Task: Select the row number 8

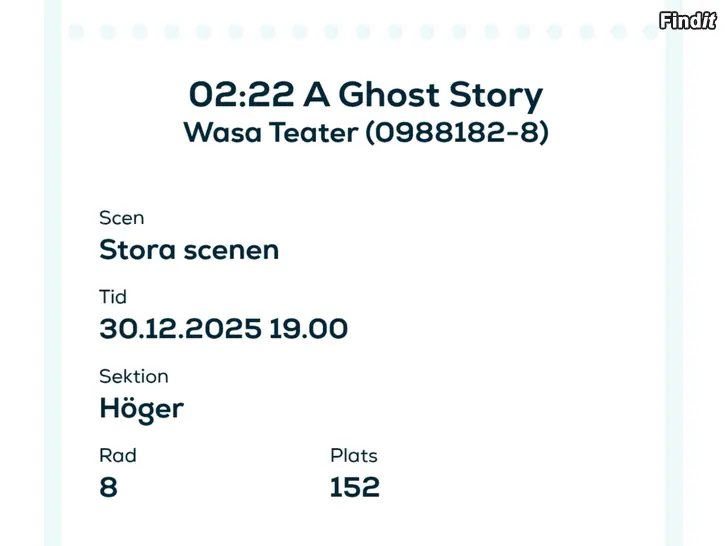Action: pos(108,488)
